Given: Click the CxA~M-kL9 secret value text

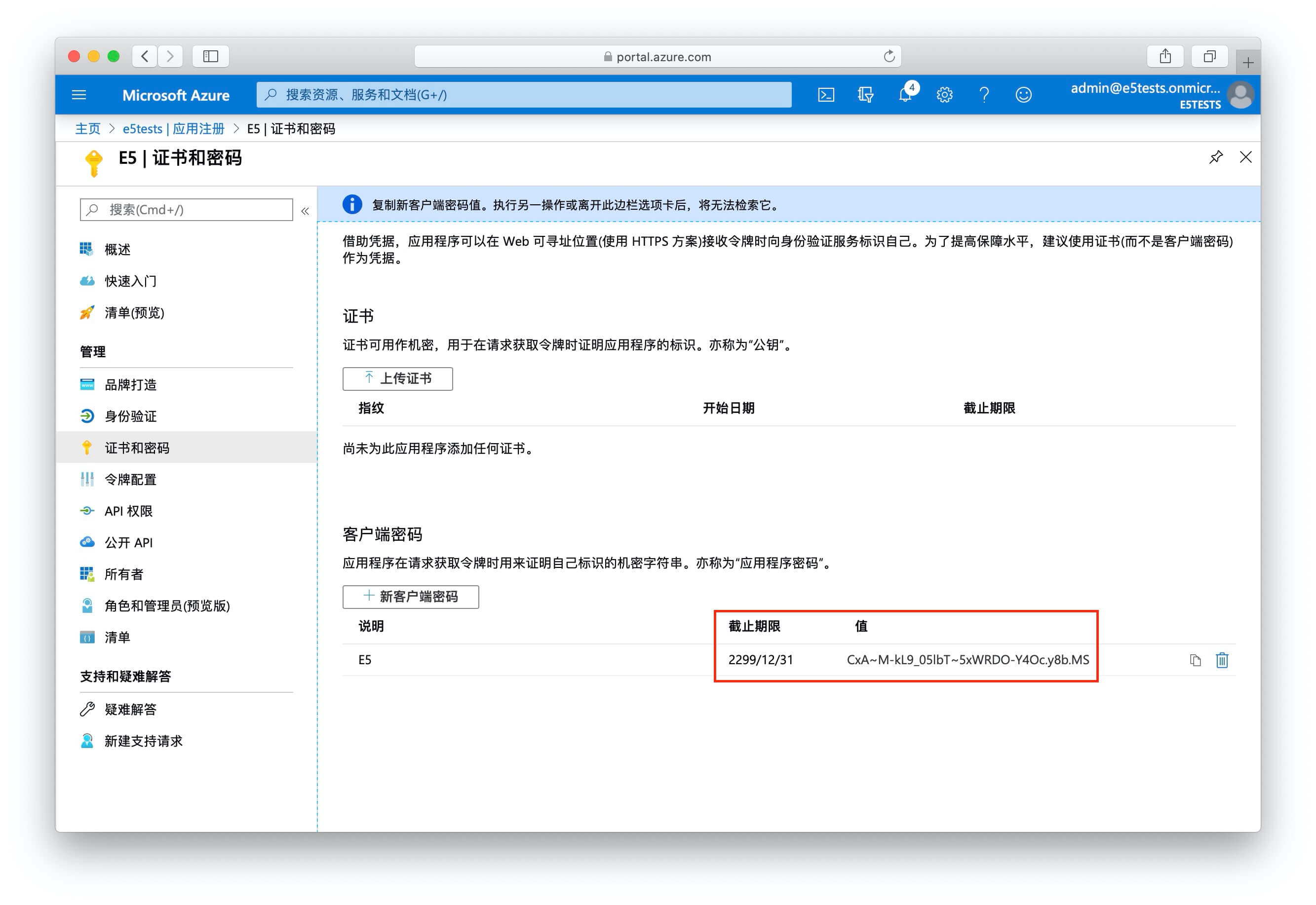Looking at the screenshot, I should [968, 660].
